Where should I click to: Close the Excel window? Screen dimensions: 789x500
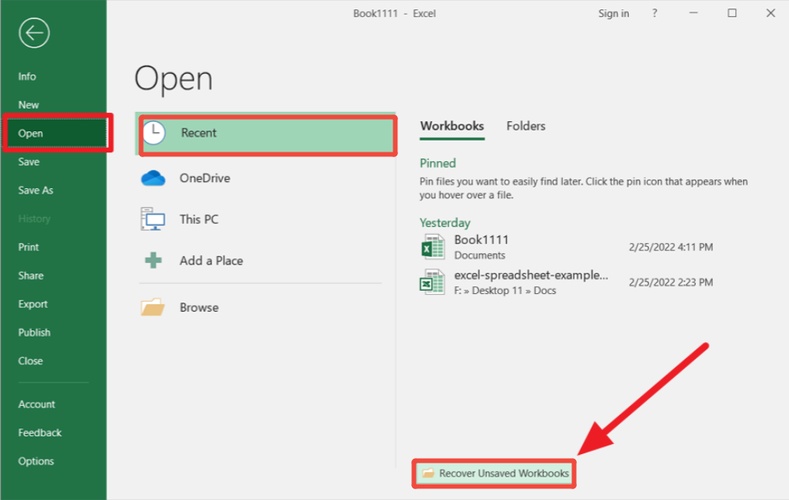770,13
